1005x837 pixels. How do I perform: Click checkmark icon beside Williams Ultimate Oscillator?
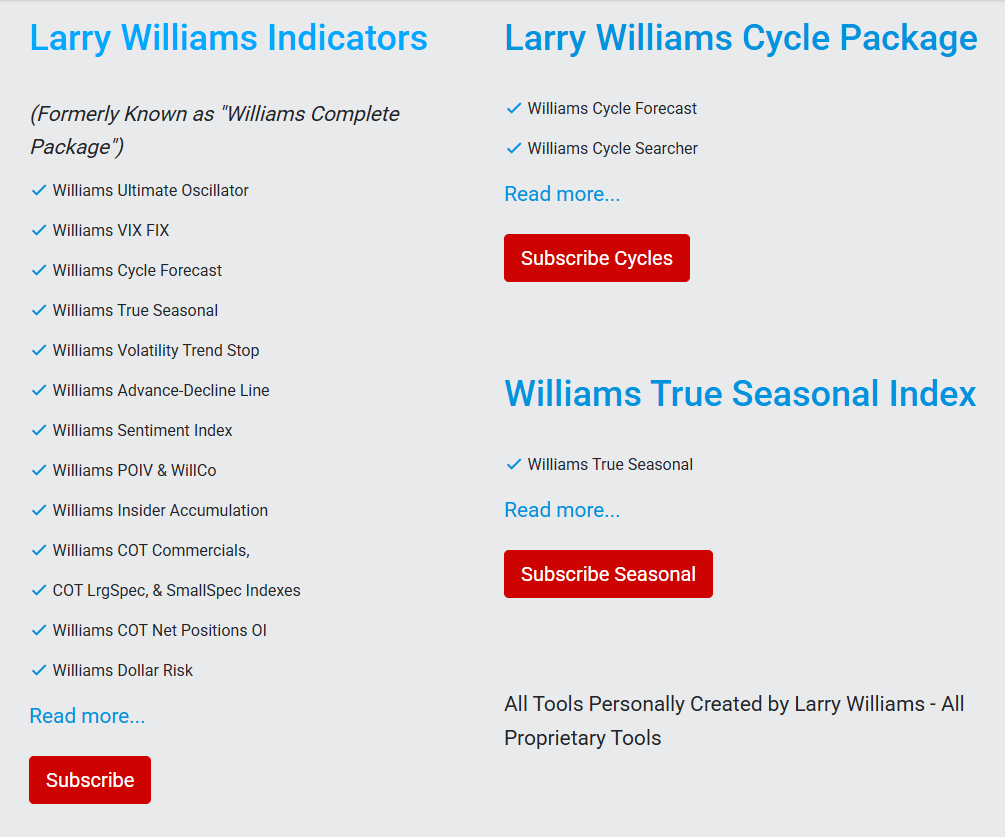[39, 190]
